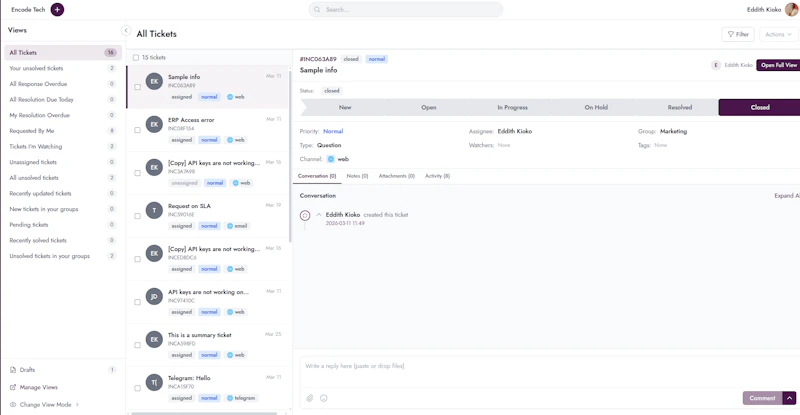Expand the Change View Mode chevron
Image resolution: width=800 pixels, height=415 pixels.
[78, 404]
